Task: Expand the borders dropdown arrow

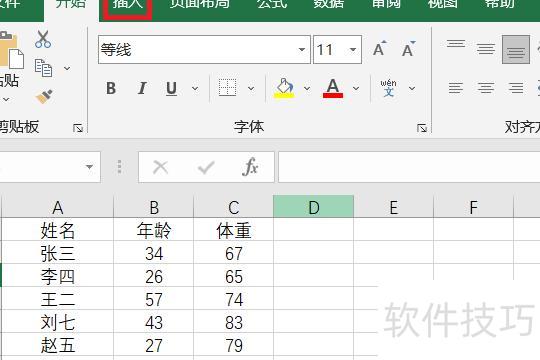Action: 251,89
